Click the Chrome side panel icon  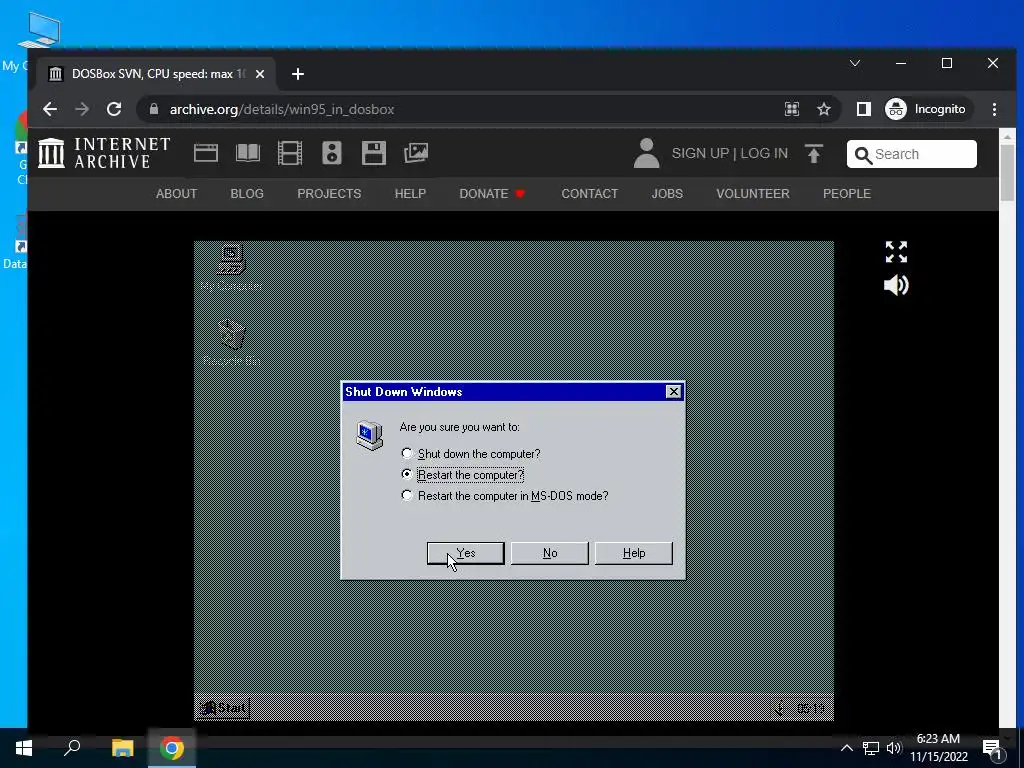[x=863, y=109]
